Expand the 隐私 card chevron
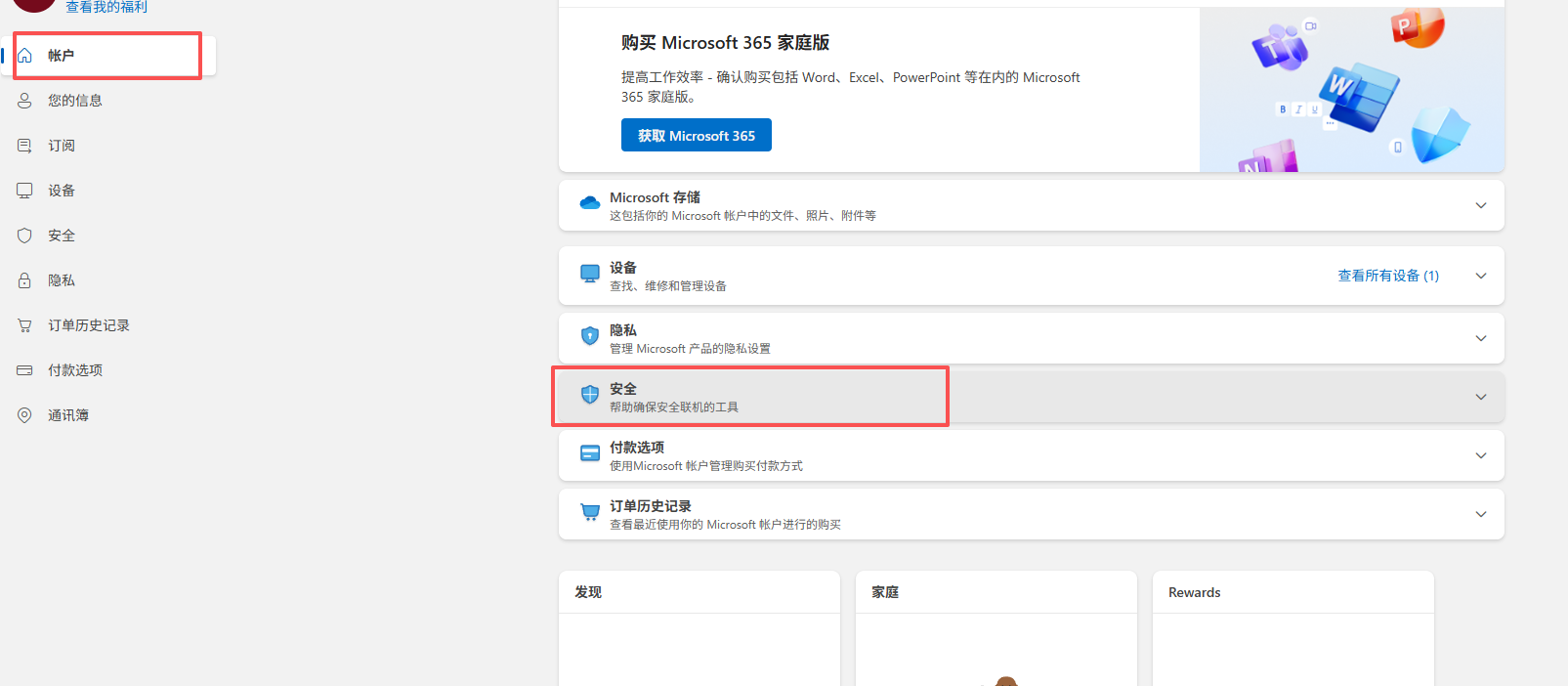1568x686 pixels. pos(1481,338)
